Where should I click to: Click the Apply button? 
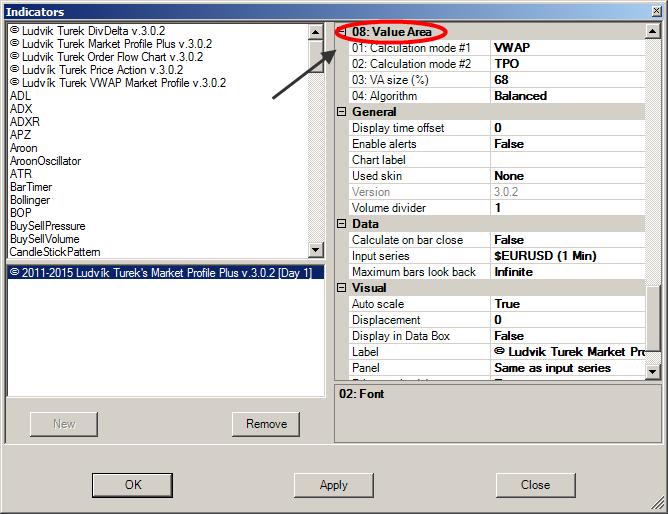(x=334, y=485)
